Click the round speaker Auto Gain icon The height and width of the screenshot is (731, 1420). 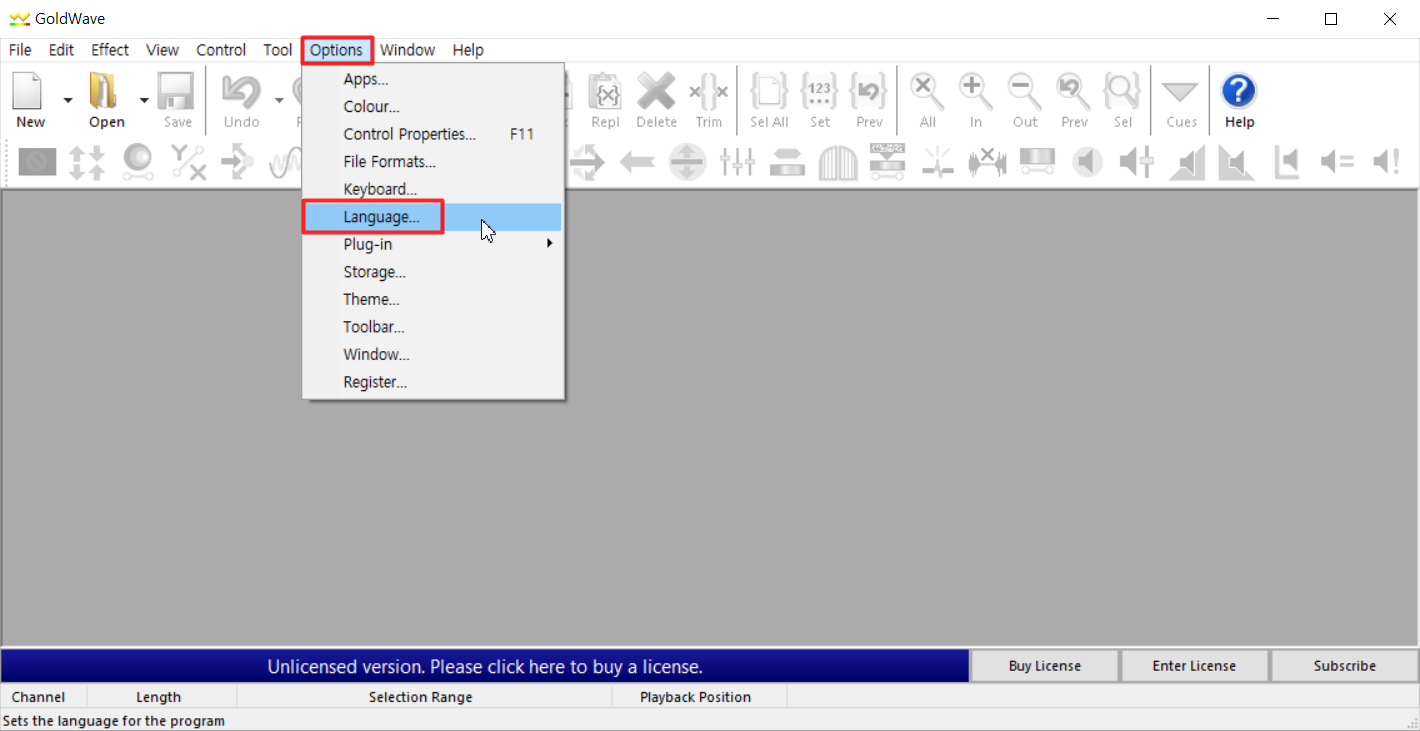[1087, 162]
